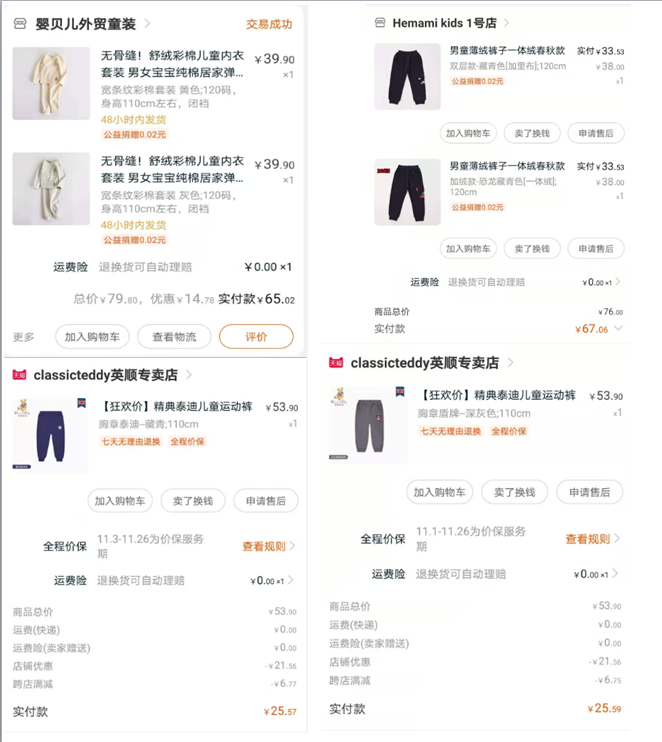
Task: View the navy blue Teddy sweatpants image
Action: pyautogui.click(x=50, y=435)
